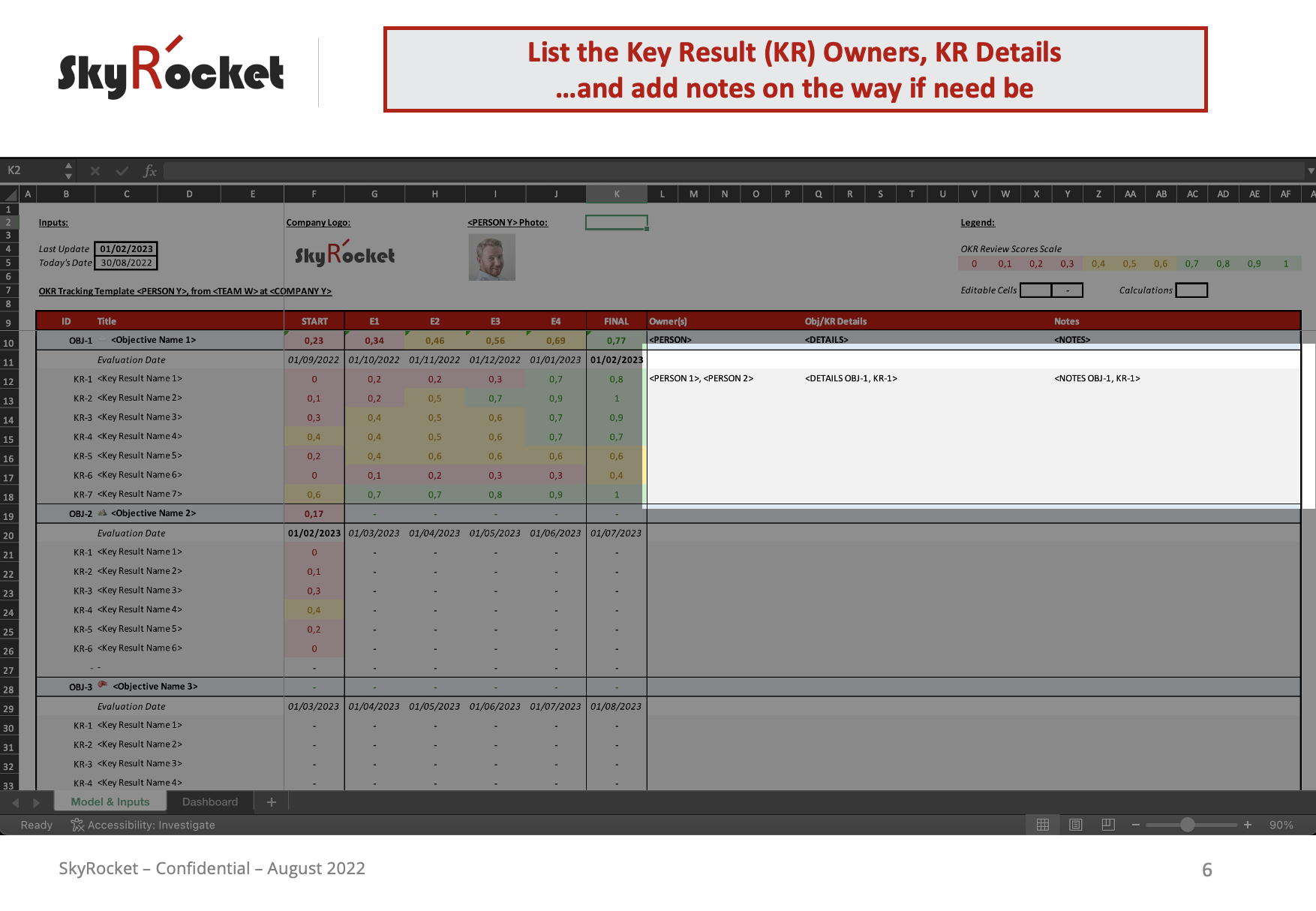Image resolution: width=1316 pixels, height=911 pixels.
Task: Click the zoom slider handle
Action: [x=1187, y=825]
